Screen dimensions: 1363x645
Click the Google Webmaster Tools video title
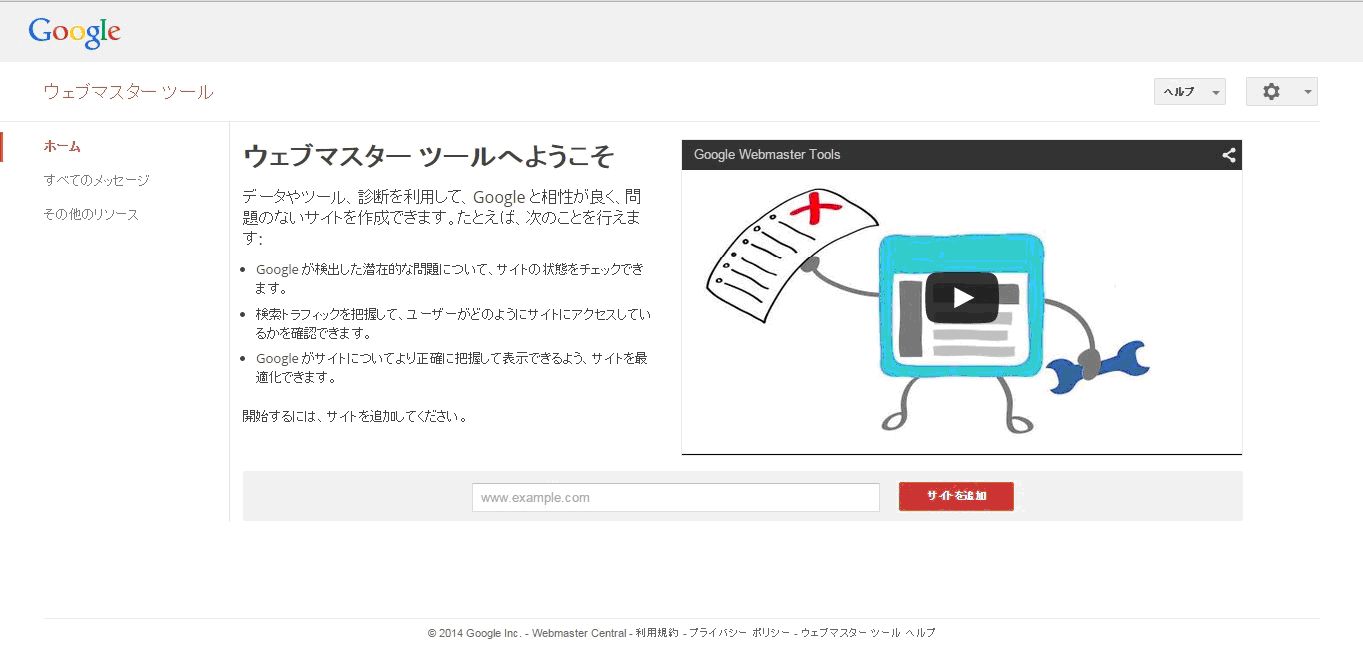coord(767,155)
